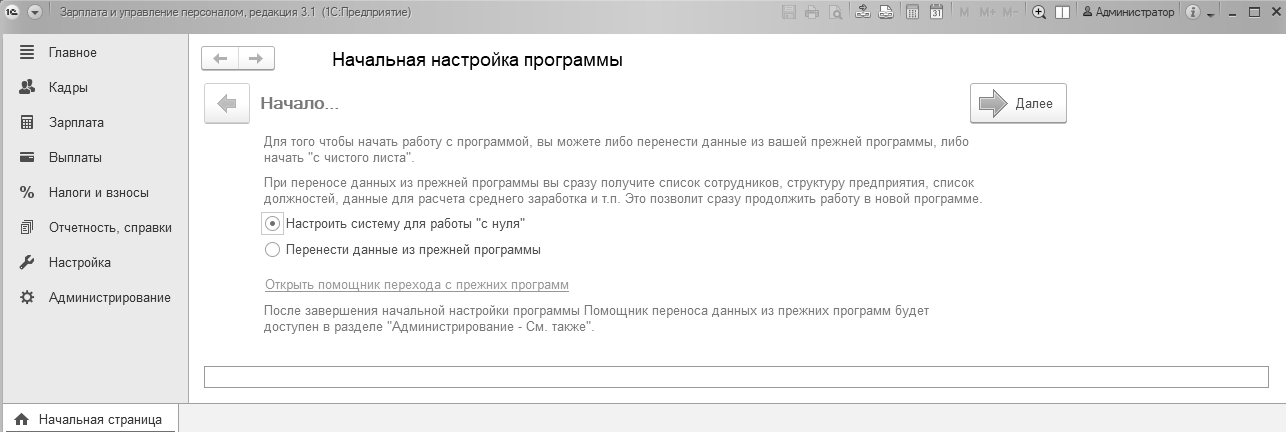Screen dimensions: 1286x432
Task: Open the Зарплата section
Action: [76, 122]
